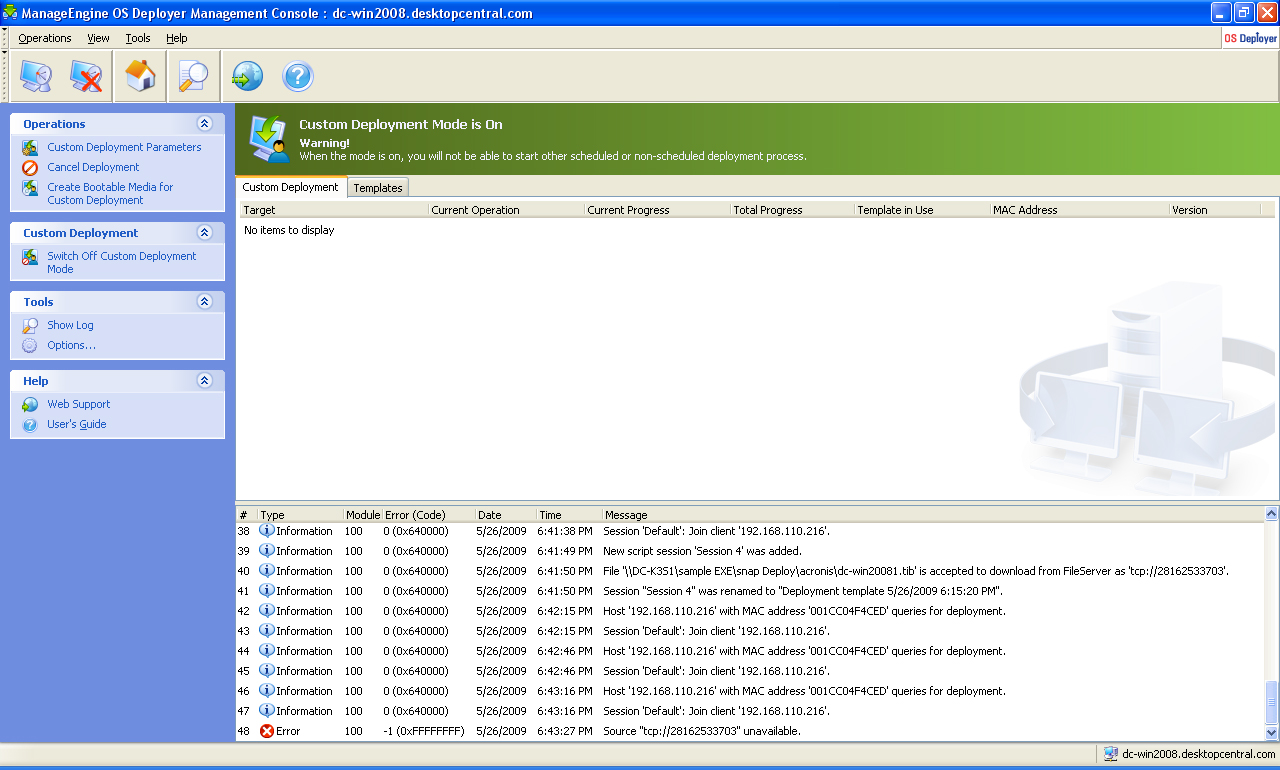Open the log with the magnifier toolbar icon
Screen dimensions: 1280x770
pos(192,76)
